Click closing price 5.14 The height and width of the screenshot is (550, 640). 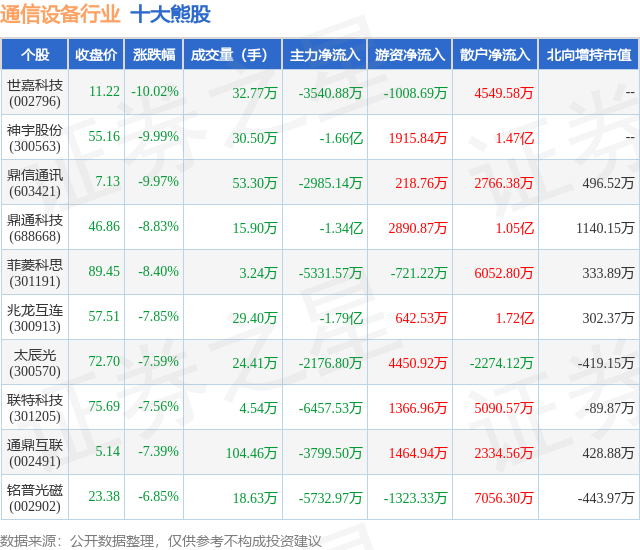tap(108, 451)
